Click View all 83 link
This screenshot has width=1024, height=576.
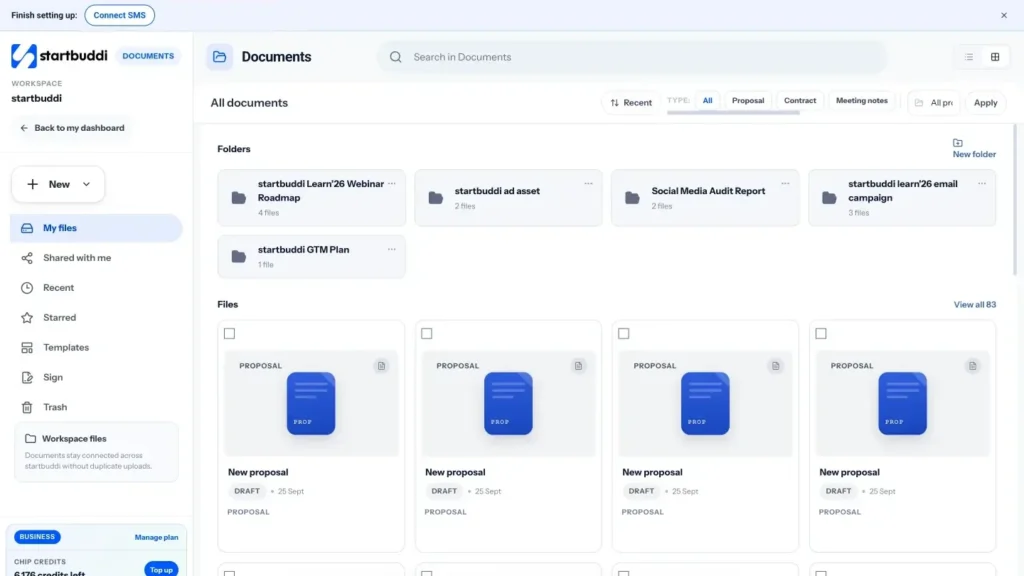[974, 305]
